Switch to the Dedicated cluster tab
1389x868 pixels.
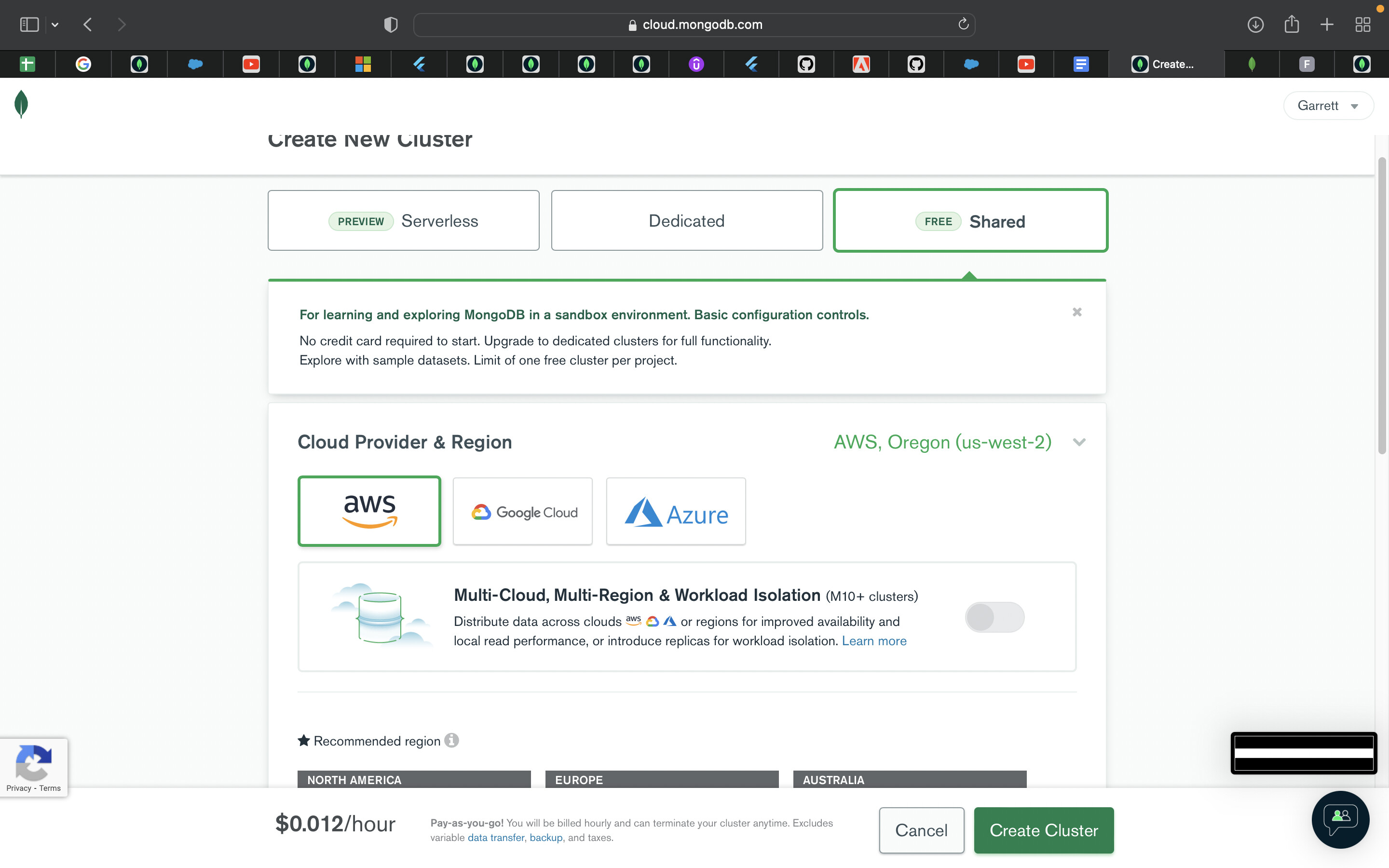pos(686,221)
